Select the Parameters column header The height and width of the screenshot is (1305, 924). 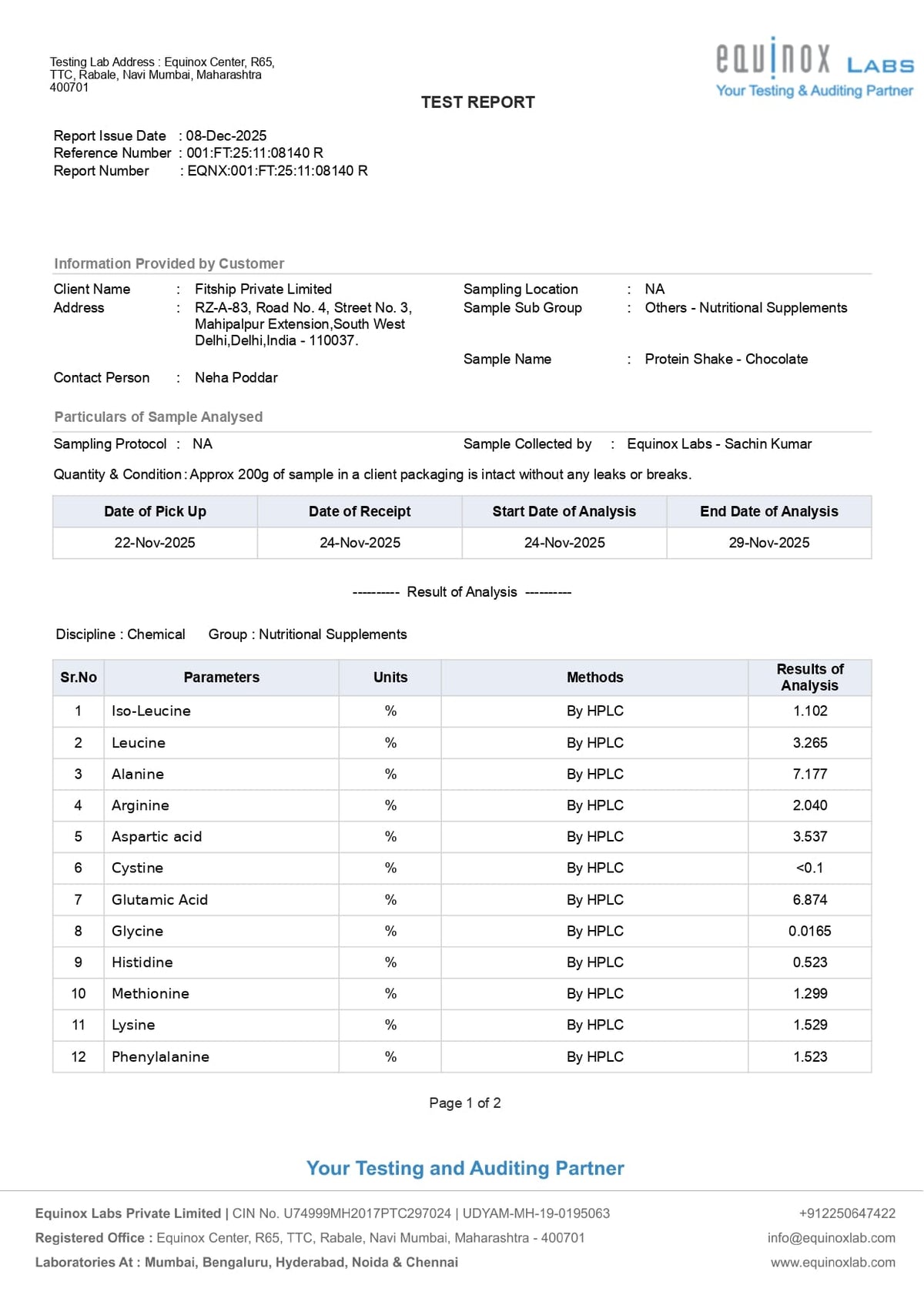(x=221, y=678)
